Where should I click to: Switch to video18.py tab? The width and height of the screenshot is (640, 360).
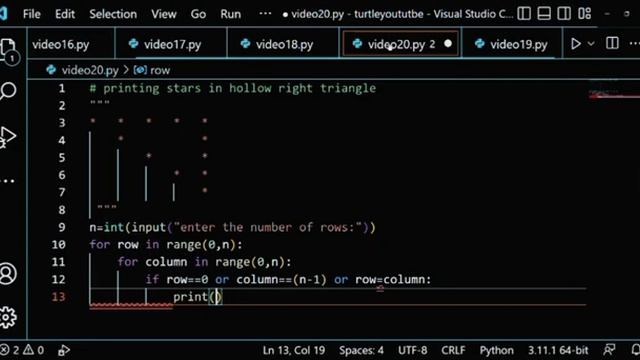(283, 44)
